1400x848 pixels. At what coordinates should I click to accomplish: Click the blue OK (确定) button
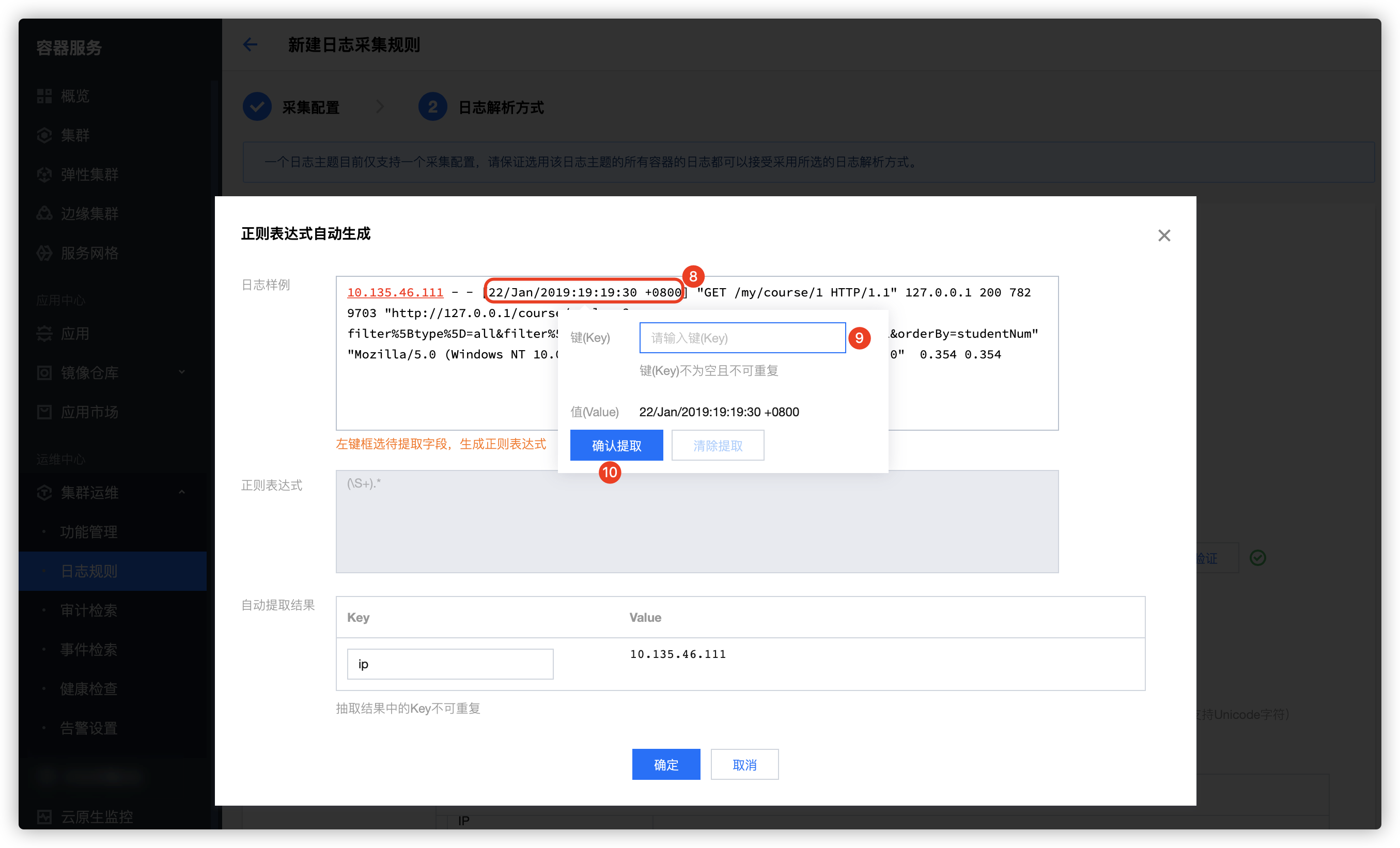665,764
